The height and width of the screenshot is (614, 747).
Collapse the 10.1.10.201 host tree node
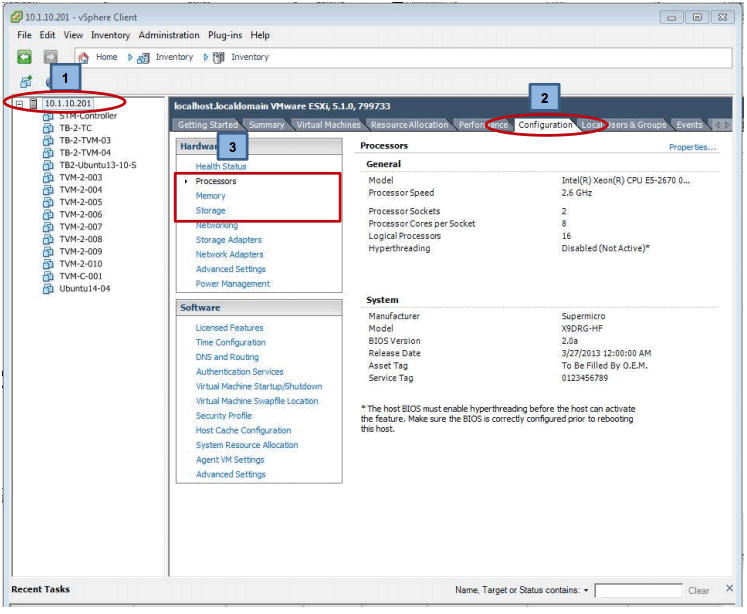point(19,104)
